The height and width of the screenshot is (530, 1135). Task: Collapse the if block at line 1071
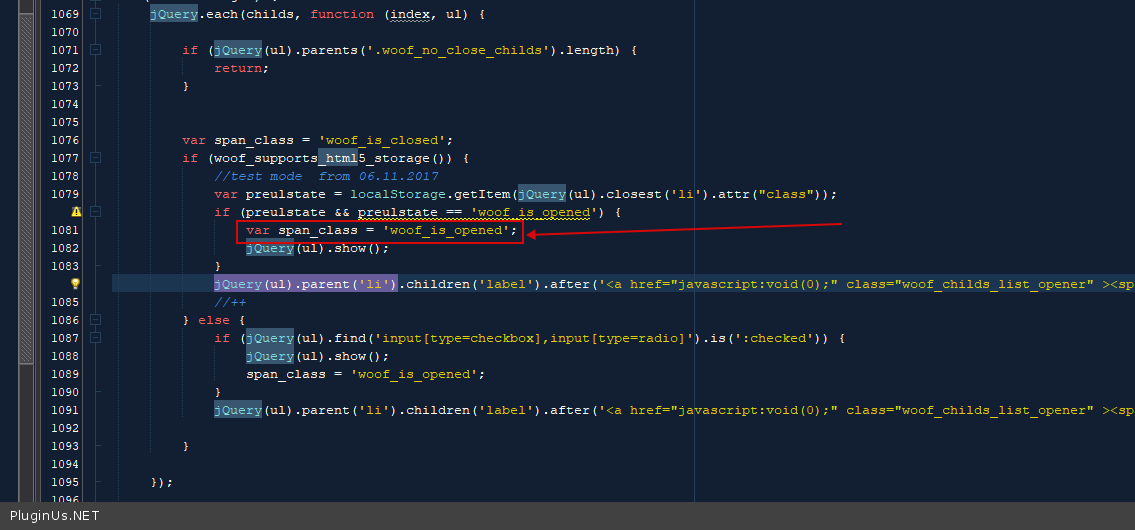click(x=96, y=50)
